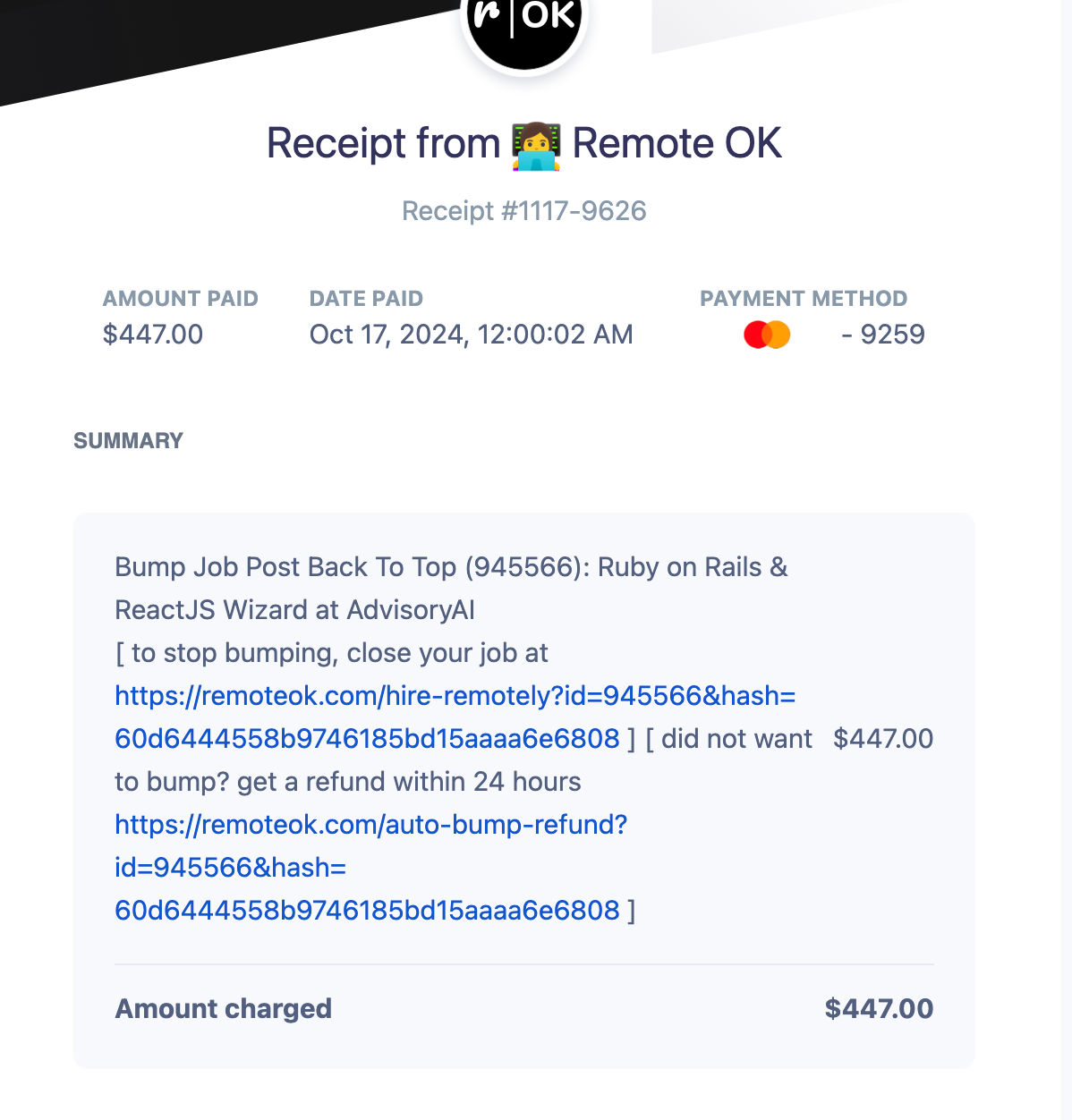Click the Mastercard logo icon
1072x1120 pixels.
pos(767,335)
